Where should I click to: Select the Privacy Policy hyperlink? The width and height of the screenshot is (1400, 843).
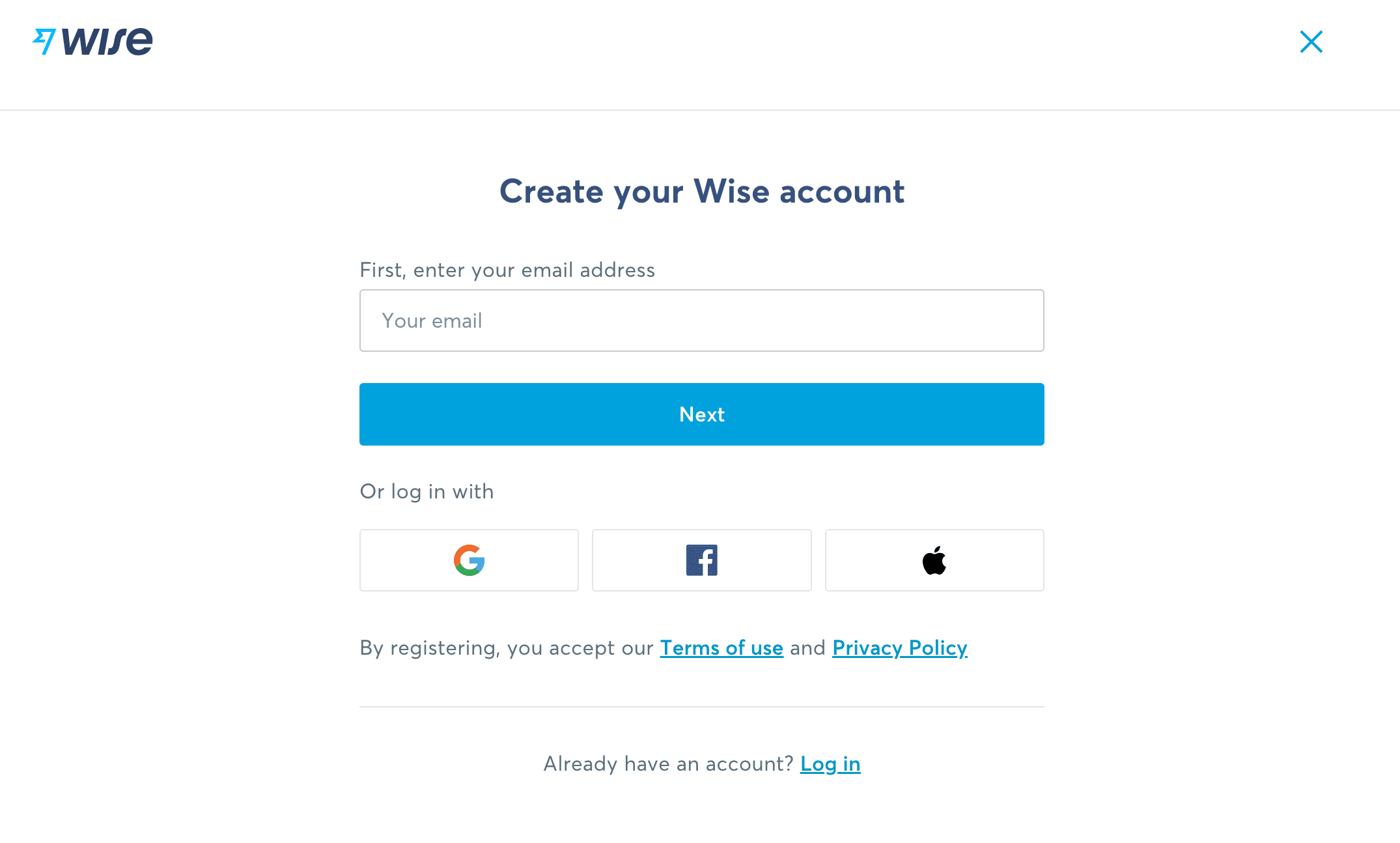click(x=899, y=648)
